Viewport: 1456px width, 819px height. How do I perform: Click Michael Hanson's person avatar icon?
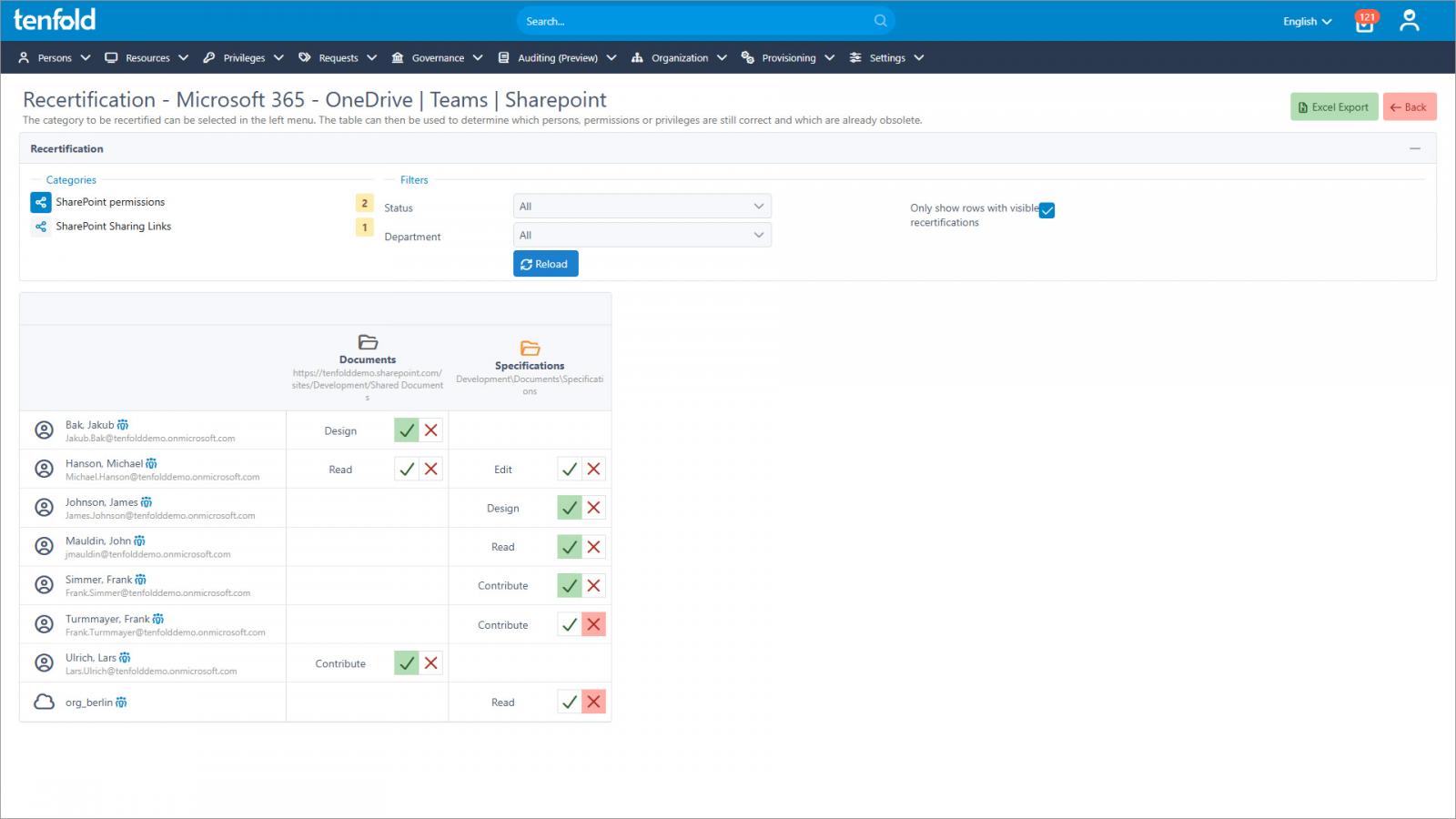pos(44,469)
